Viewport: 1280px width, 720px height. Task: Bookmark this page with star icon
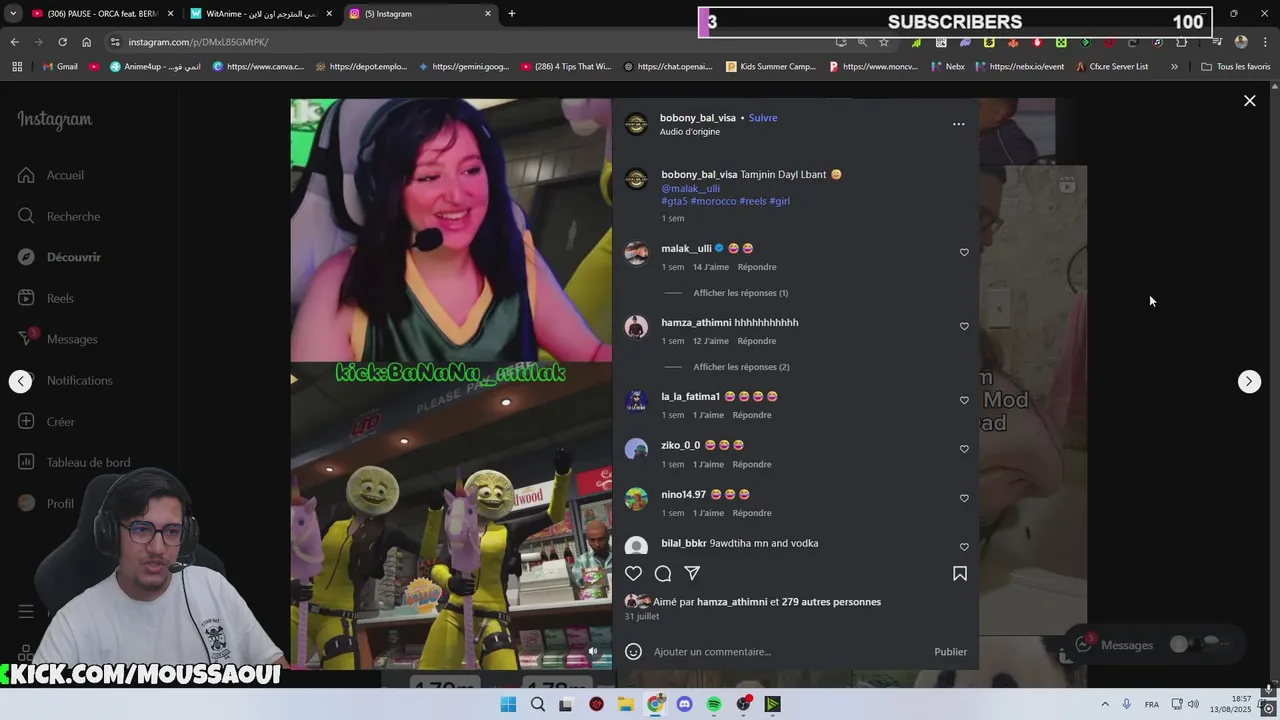[x=884, y=42]
